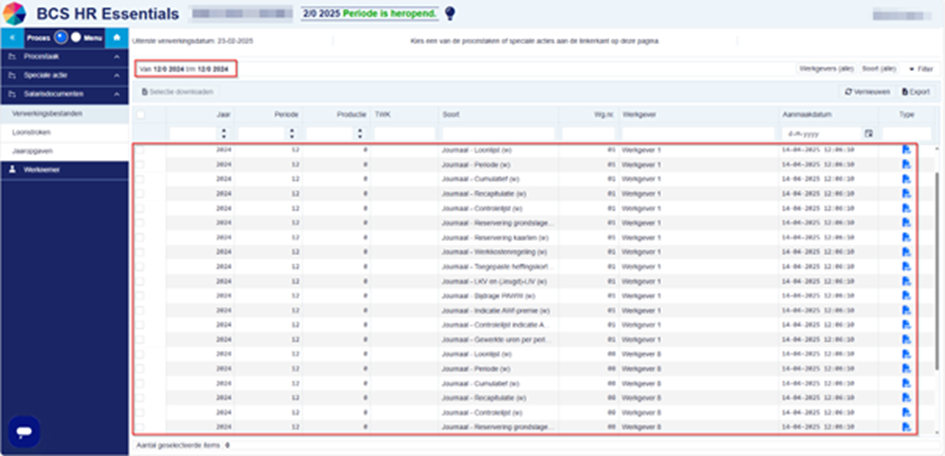This screenshot has height=456, width=945.
Task: Tick checkbox for Werkgever B Controlelijst row
Action: point(140,413)
